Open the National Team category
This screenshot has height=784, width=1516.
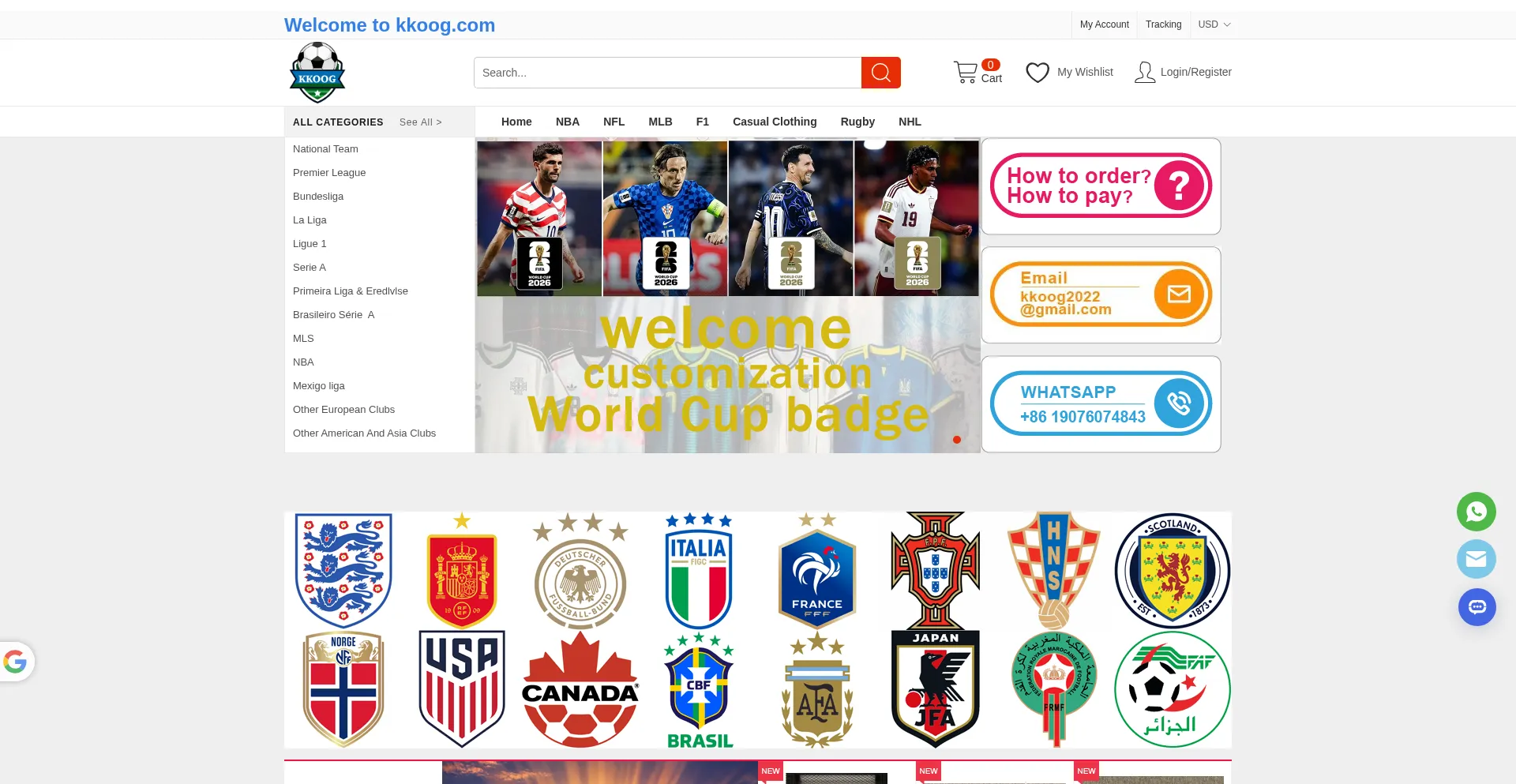point(325,149)
